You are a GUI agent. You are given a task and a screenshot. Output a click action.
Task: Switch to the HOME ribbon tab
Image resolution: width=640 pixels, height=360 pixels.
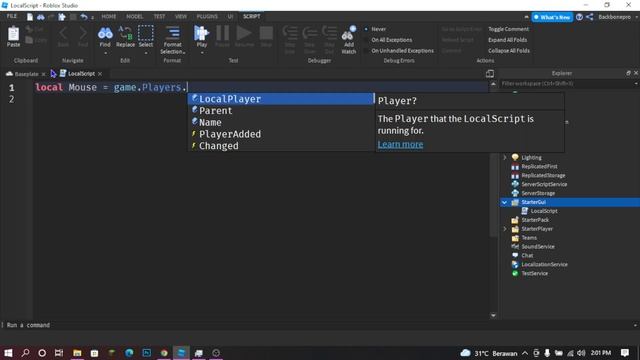tap(109, 17)
